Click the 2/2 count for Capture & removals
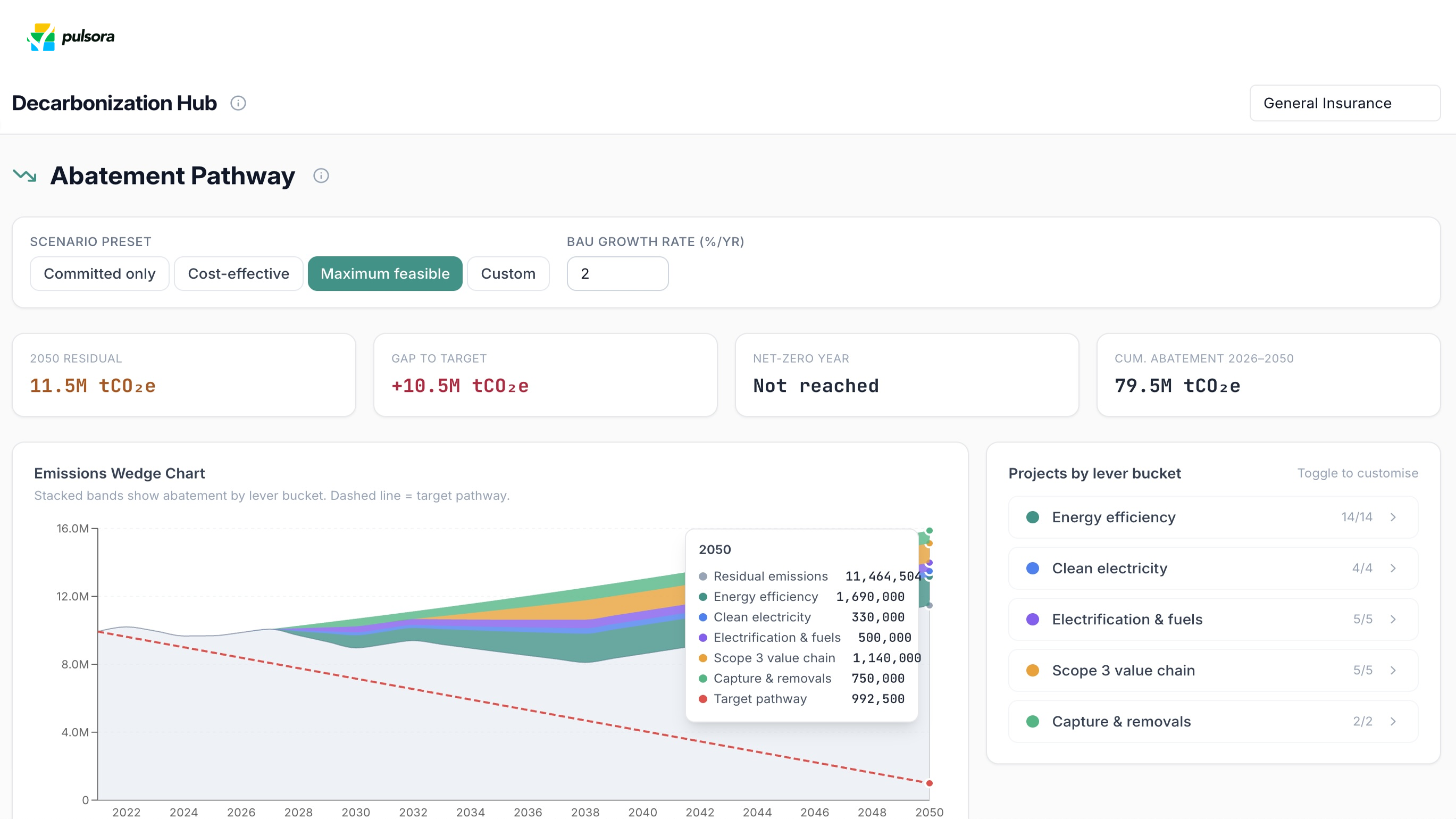 pyautogui.click(x=1362, y=721)
